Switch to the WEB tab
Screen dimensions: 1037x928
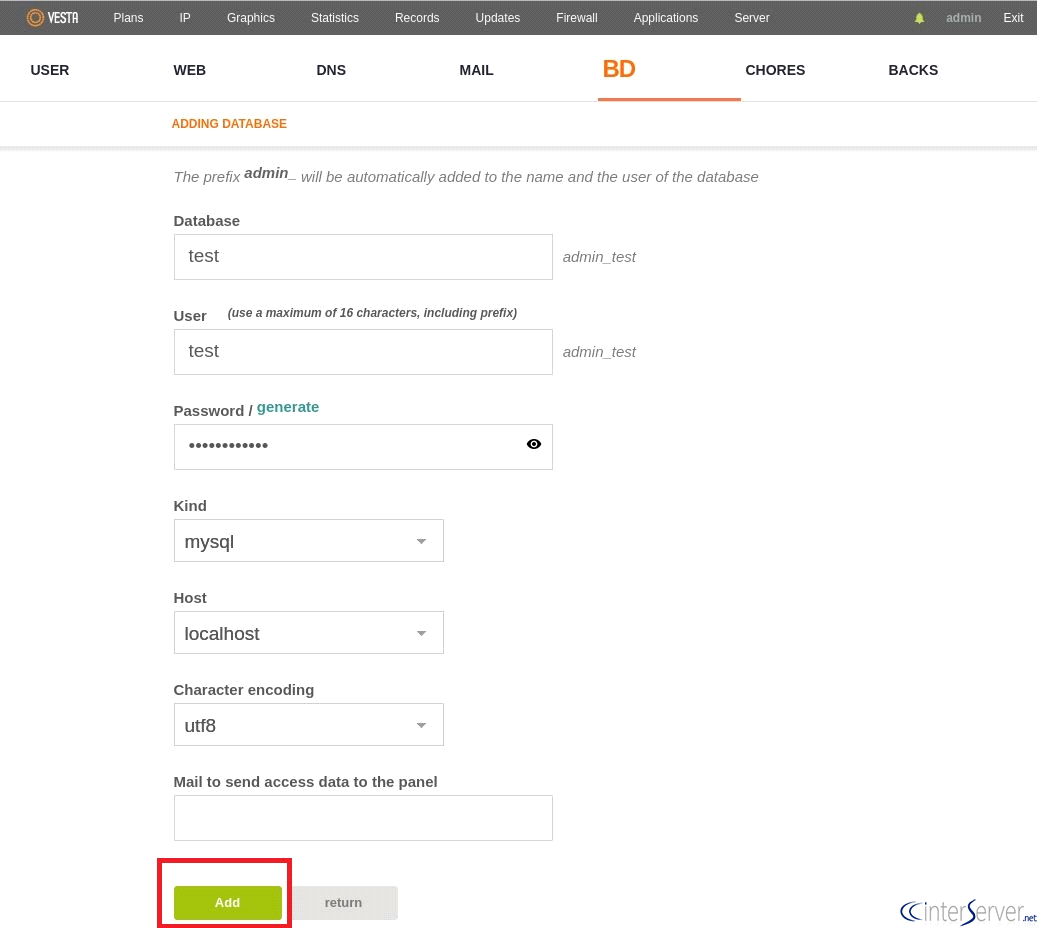pyautogui.click(x=189, y=70)
